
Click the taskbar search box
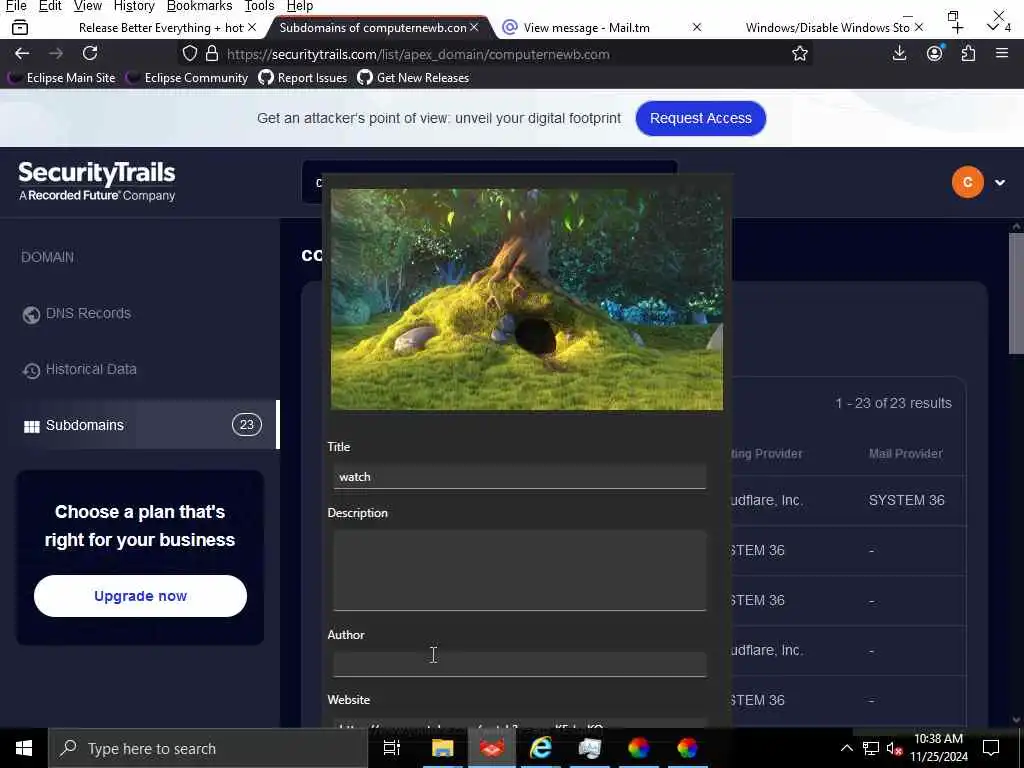coord(208,748)
